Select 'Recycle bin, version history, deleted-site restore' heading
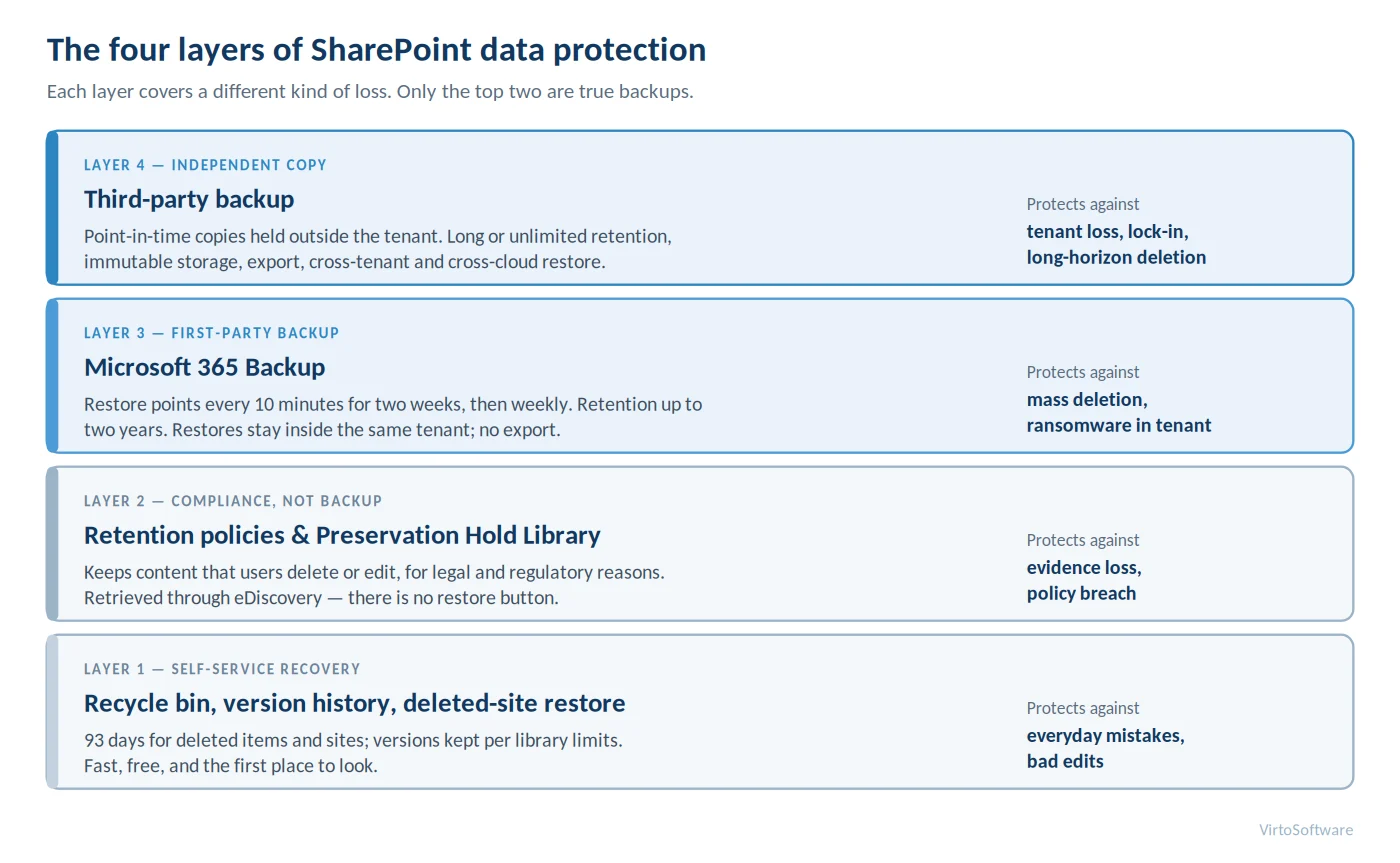The height and width of the screenshot is (863, 1400). 355,703
